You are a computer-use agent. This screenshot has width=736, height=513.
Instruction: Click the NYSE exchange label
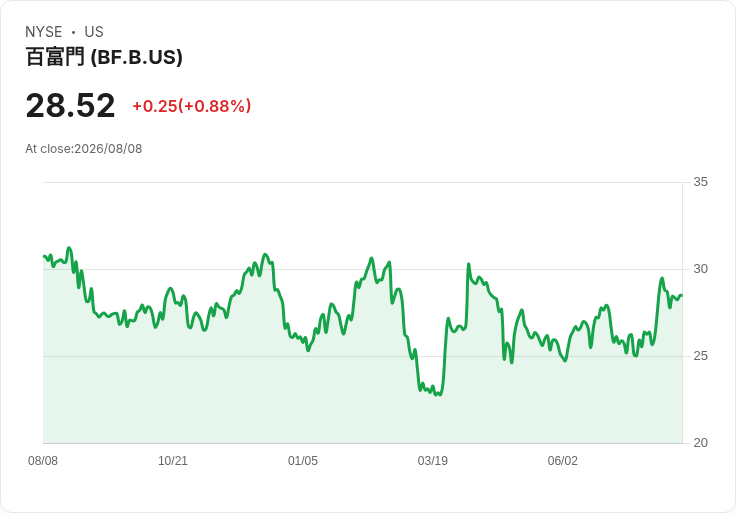[44, 32]
